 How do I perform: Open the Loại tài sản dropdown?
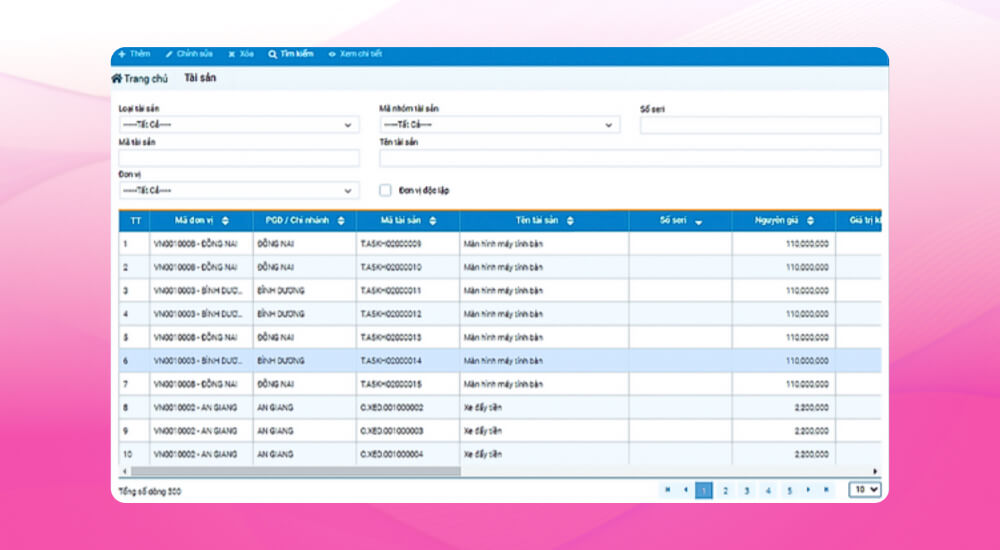pos(239,125)
